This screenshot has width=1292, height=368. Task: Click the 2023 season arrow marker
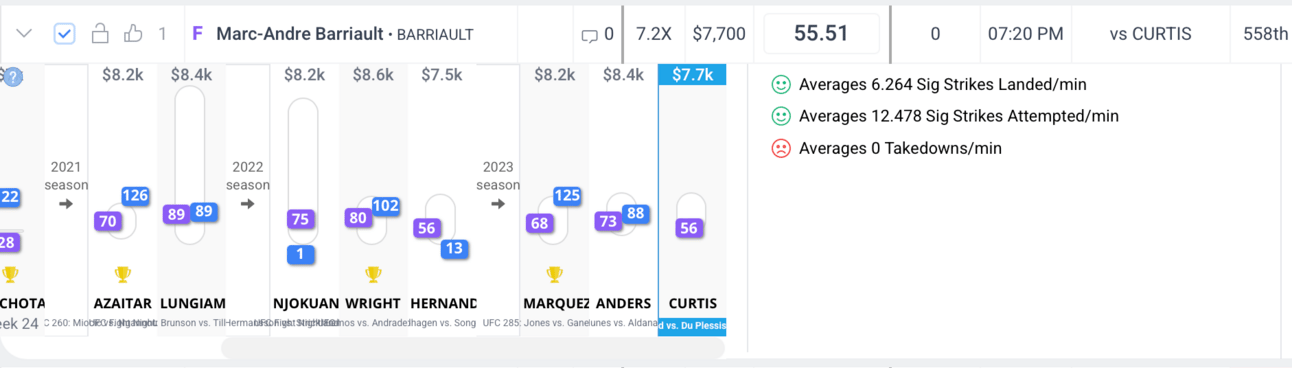coord(498,204)
